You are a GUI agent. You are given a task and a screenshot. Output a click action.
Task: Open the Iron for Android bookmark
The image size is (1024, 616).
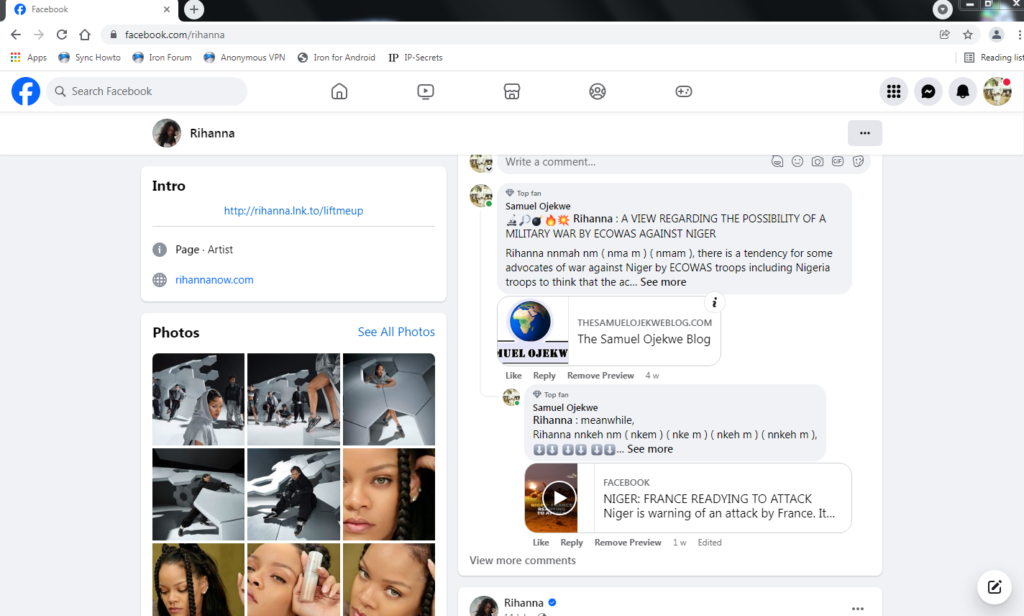click(336, 57)
